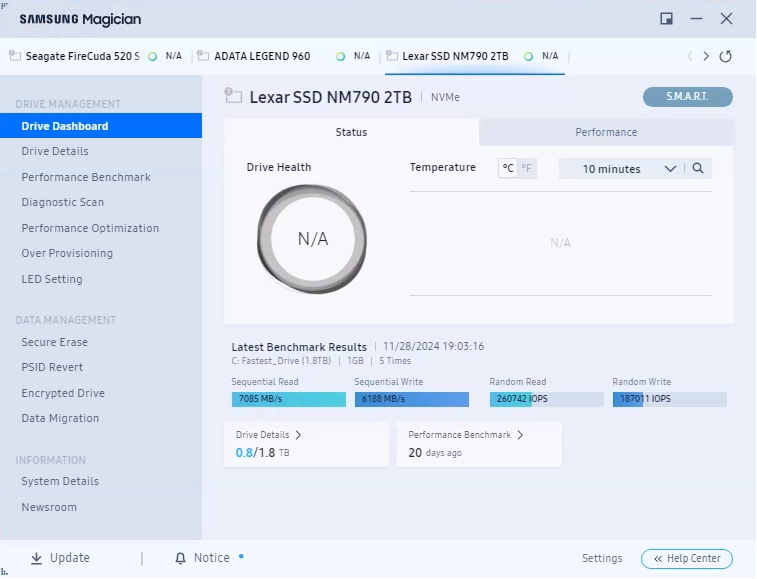Image resolution: width=757 pixels, height=579 pixels.
Task: Open Diagnostic Scan in sidebar
Action: click(63, 202)
